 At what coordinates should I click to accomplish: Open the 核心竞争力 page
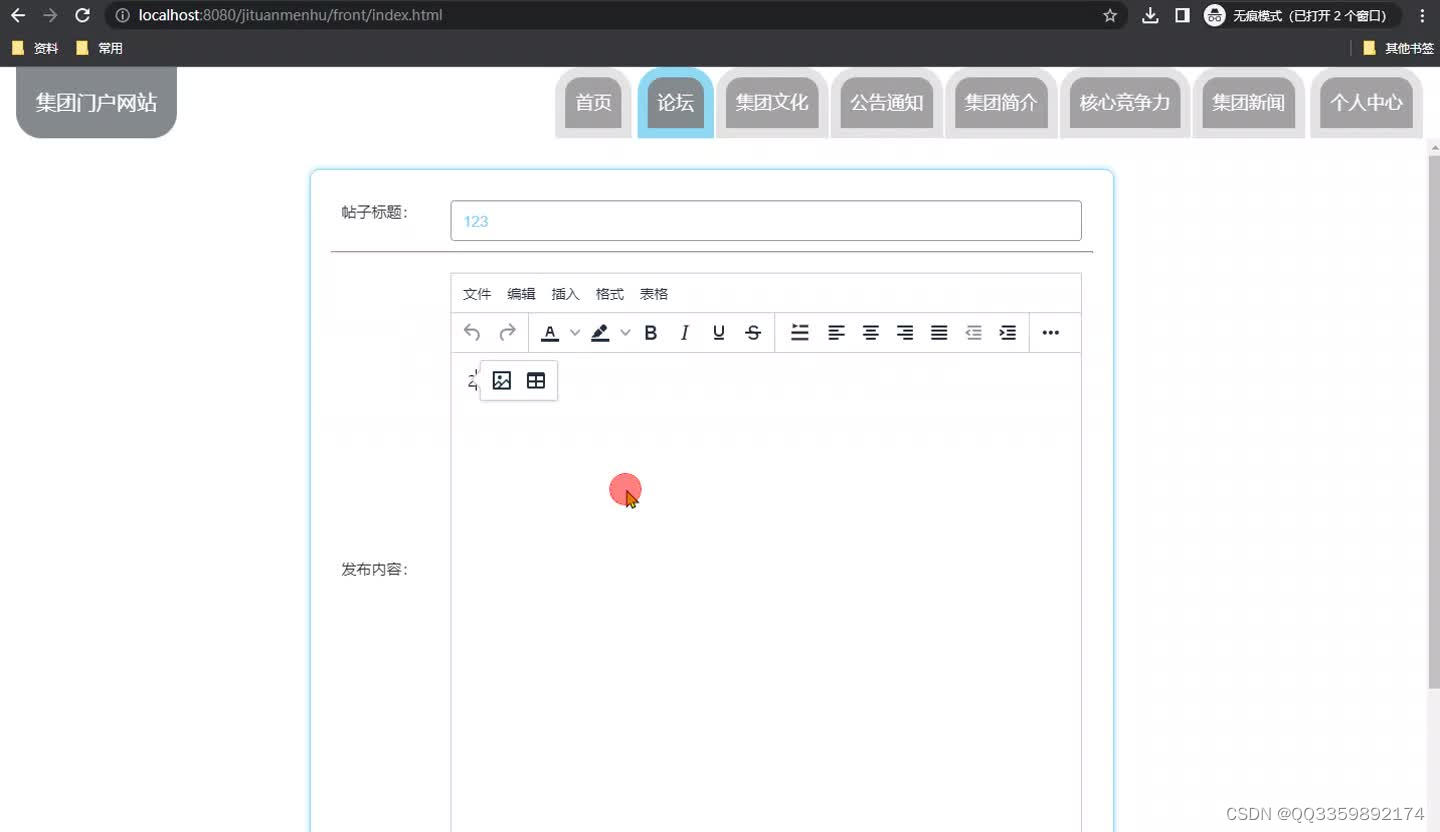coord(1125,103)
